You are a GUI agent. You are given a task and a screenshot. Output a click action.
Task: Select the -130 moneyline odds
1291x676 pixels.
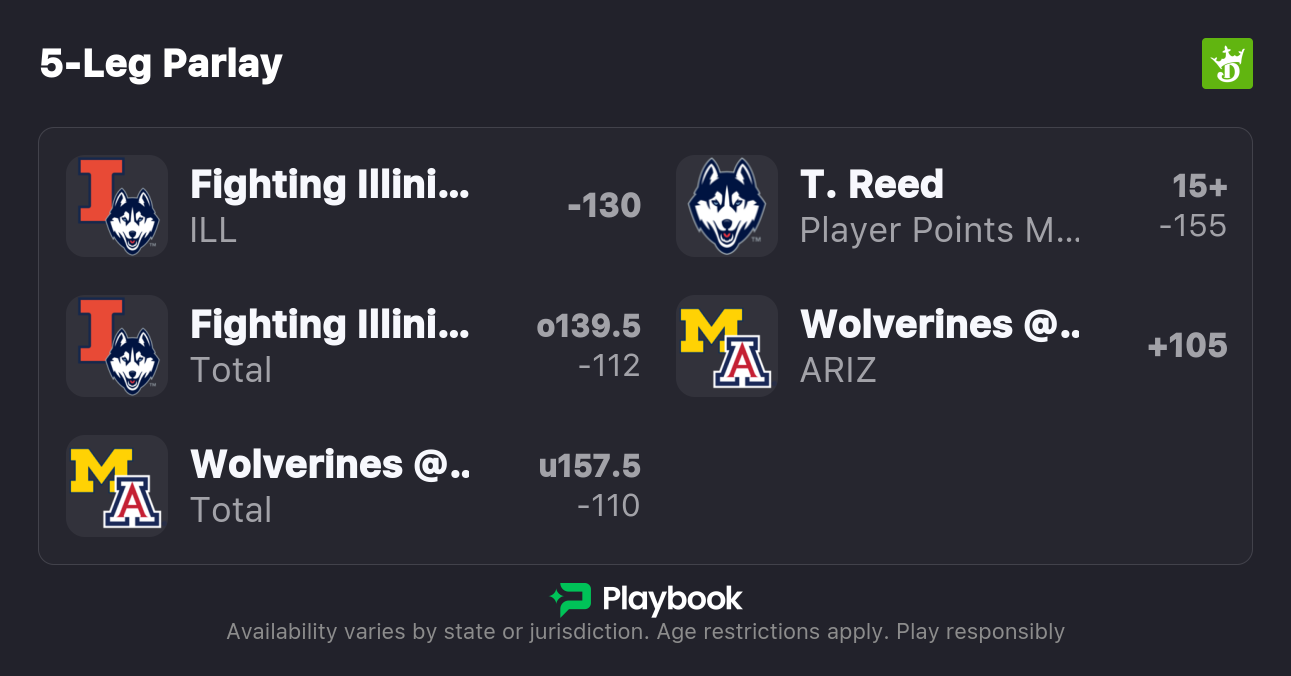pos(603,206)
